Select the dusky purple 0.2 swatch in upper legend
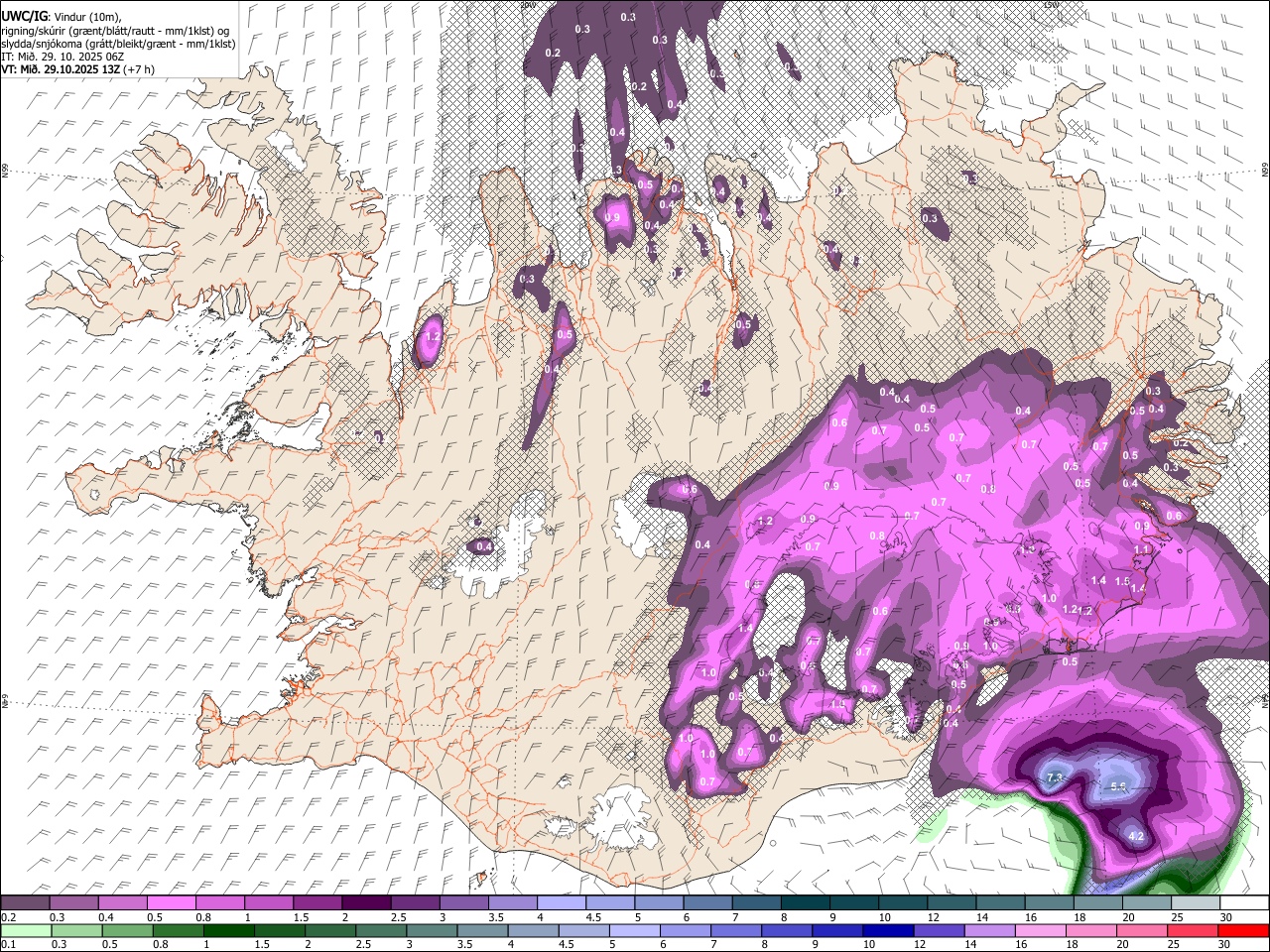 click(25, 902)
